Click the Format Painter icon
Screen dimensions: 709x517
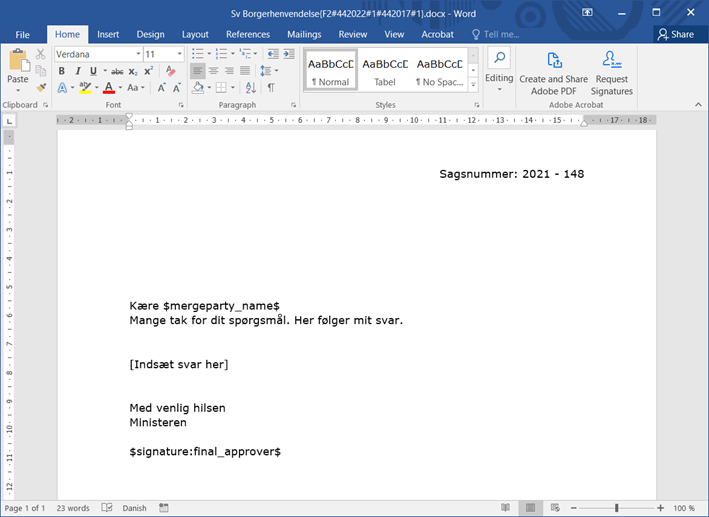41,88
